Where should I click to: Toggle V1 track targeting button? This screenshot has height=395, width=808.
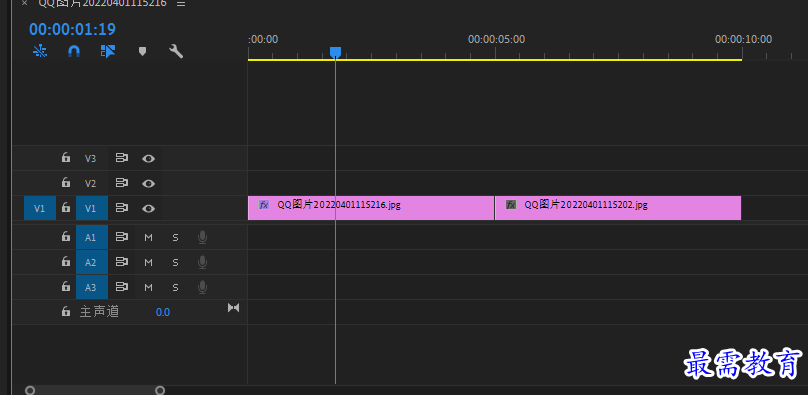pos(92,208)
